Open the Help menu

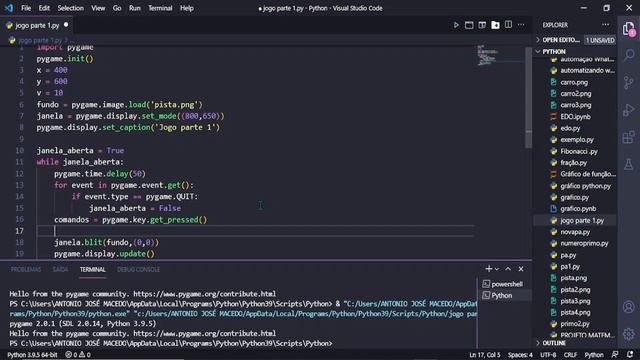[187, 8]
